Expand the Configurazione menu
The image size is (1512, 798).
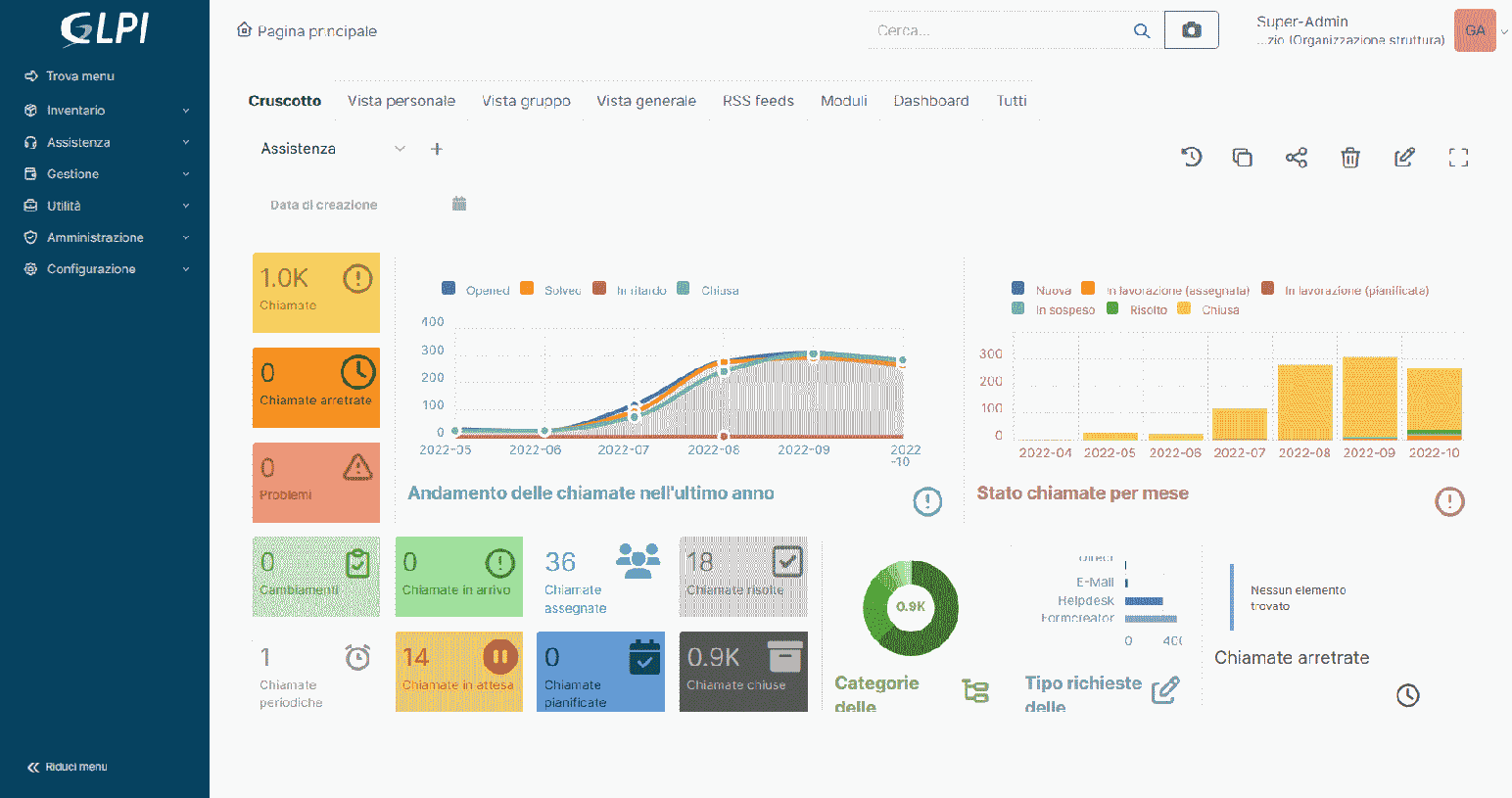click(x=105, y=269)
